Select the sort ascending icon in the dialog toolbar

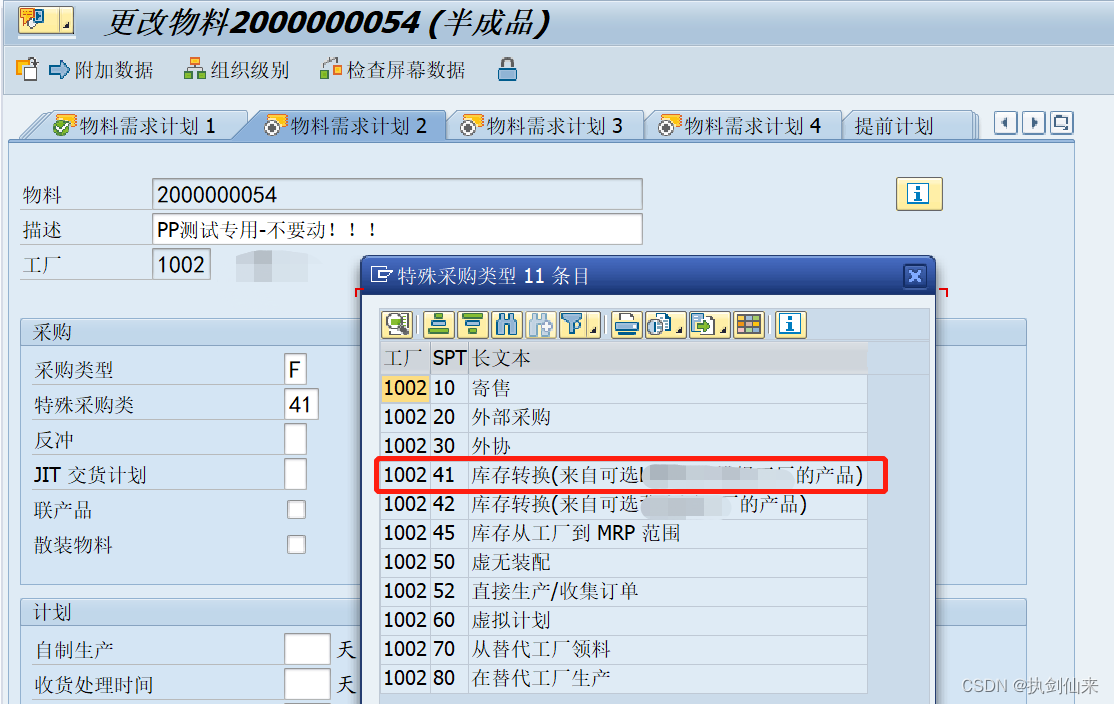point(439,325)
